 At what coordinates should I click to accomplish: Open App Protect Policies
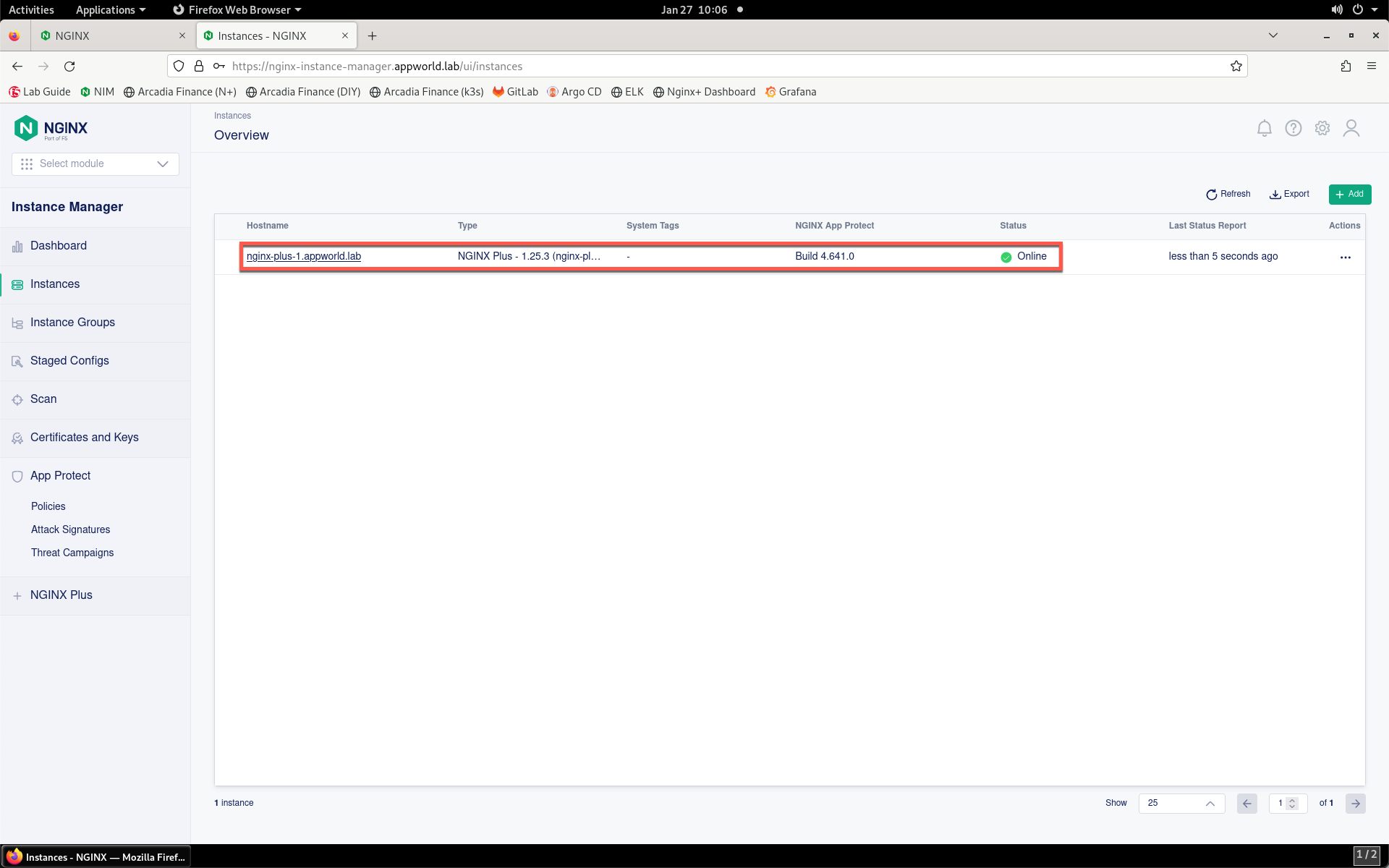(48, 506)
